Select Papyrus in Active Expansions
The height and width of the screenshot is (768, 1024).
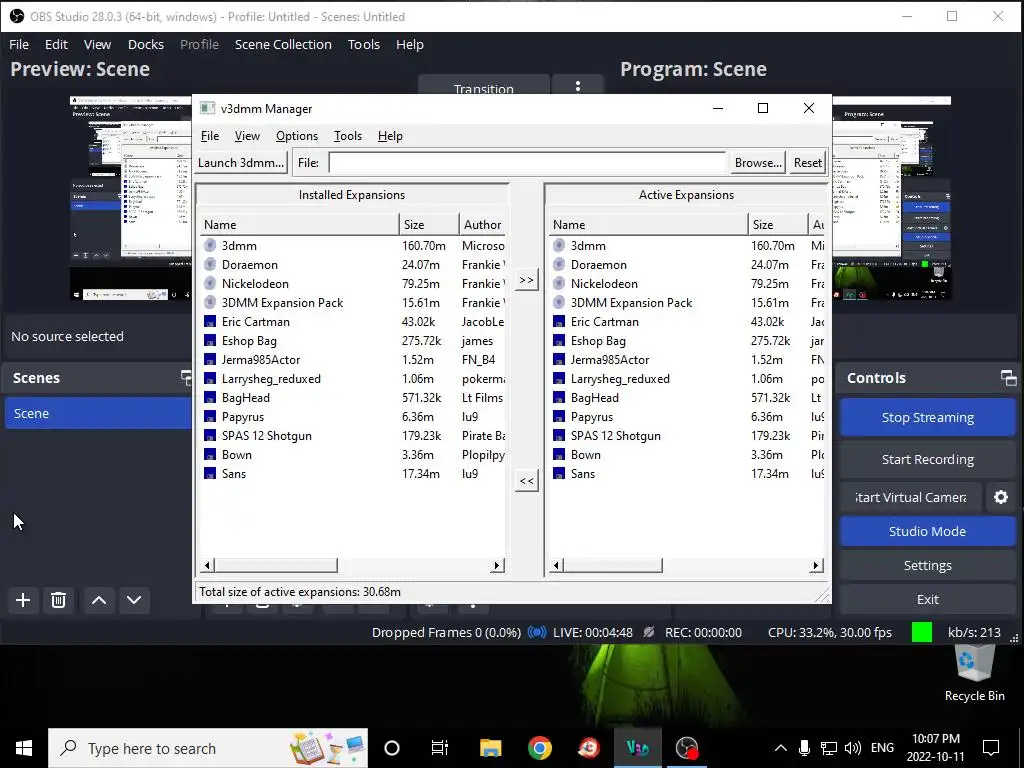pyautogui.click(x=592, y=417)
